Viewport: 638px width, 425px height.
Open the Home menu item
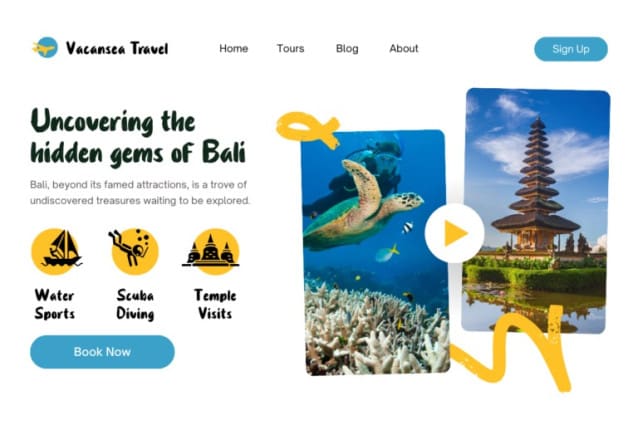[x=234, y=48]
